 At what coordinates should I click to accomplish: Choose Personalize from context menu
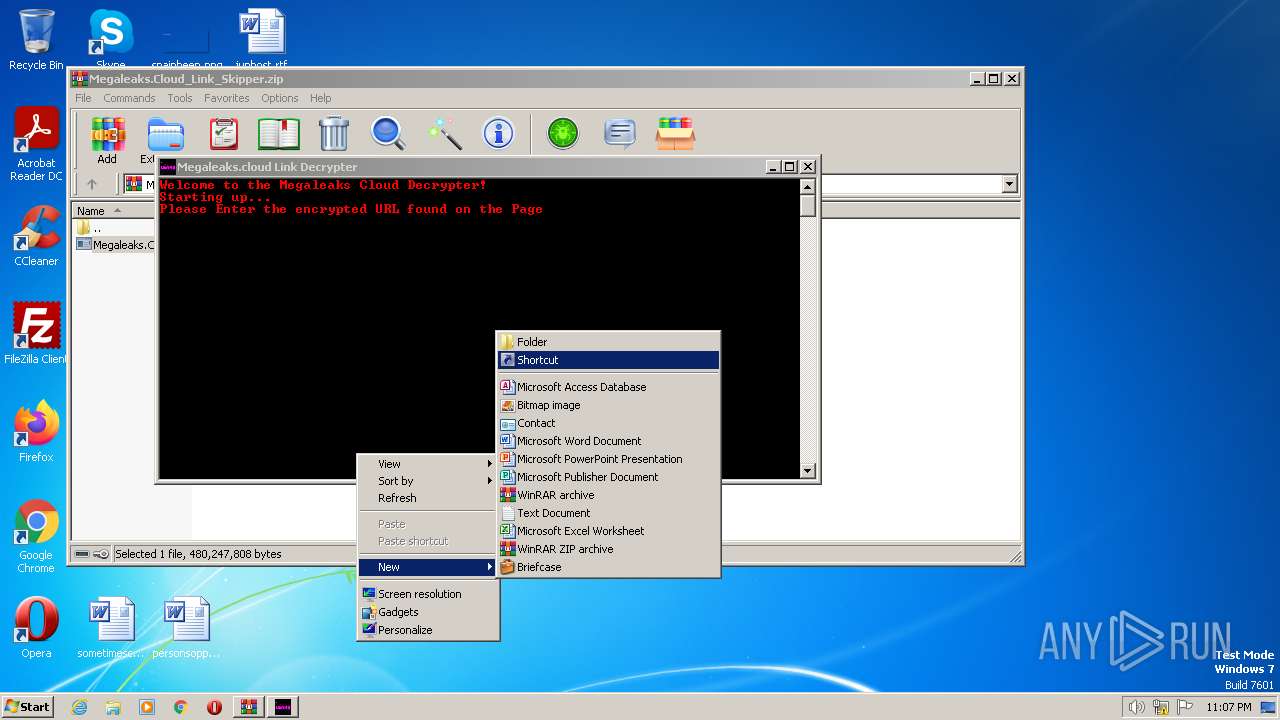click(x=428, y=630)
